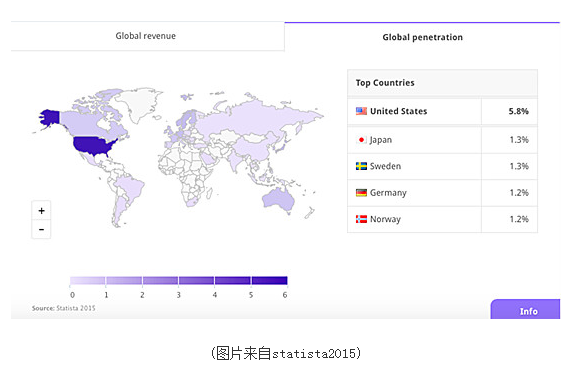Open the Info button

(525, 309)
